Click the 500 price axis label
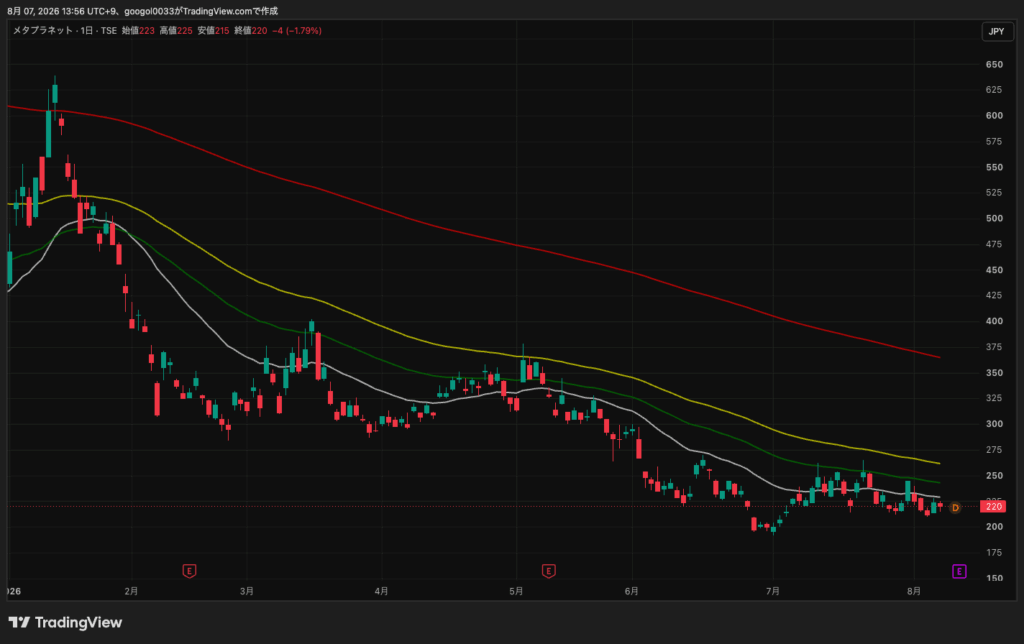This screenshot has width=1024, height=644. (994, 218)
